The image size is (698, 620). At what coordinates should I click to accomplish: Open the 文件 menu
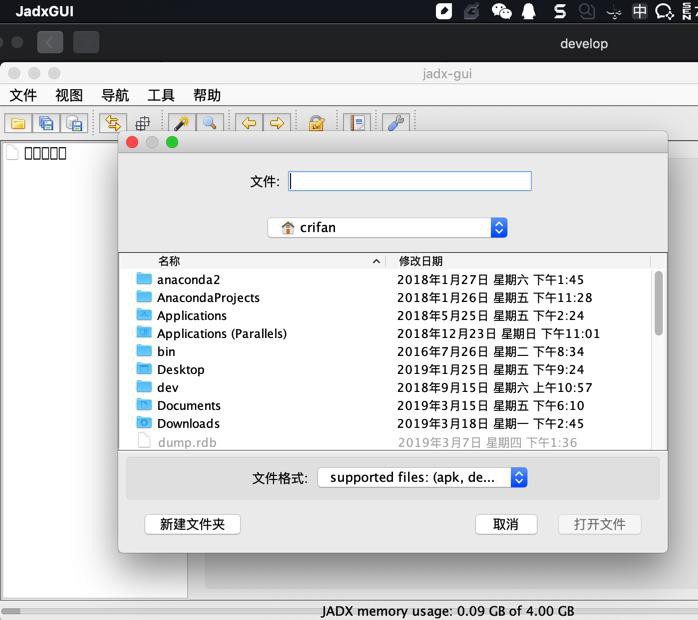click(x=23, y=95)
